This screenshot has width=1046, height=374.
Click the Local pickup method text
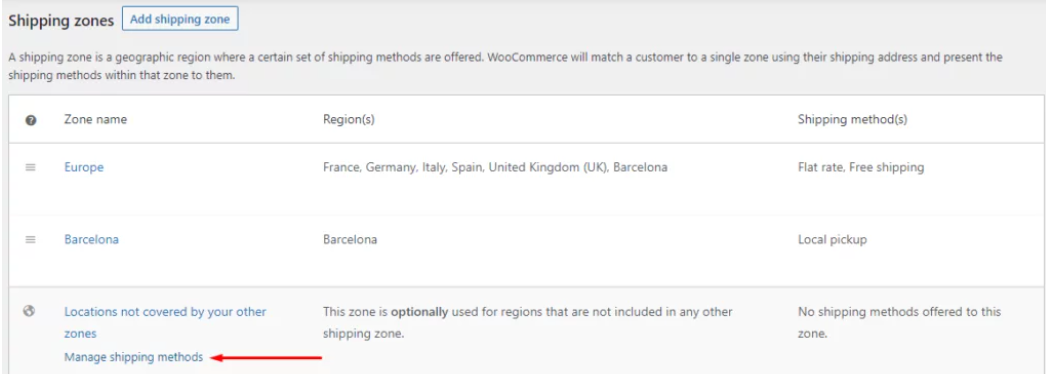click(833, 239)
